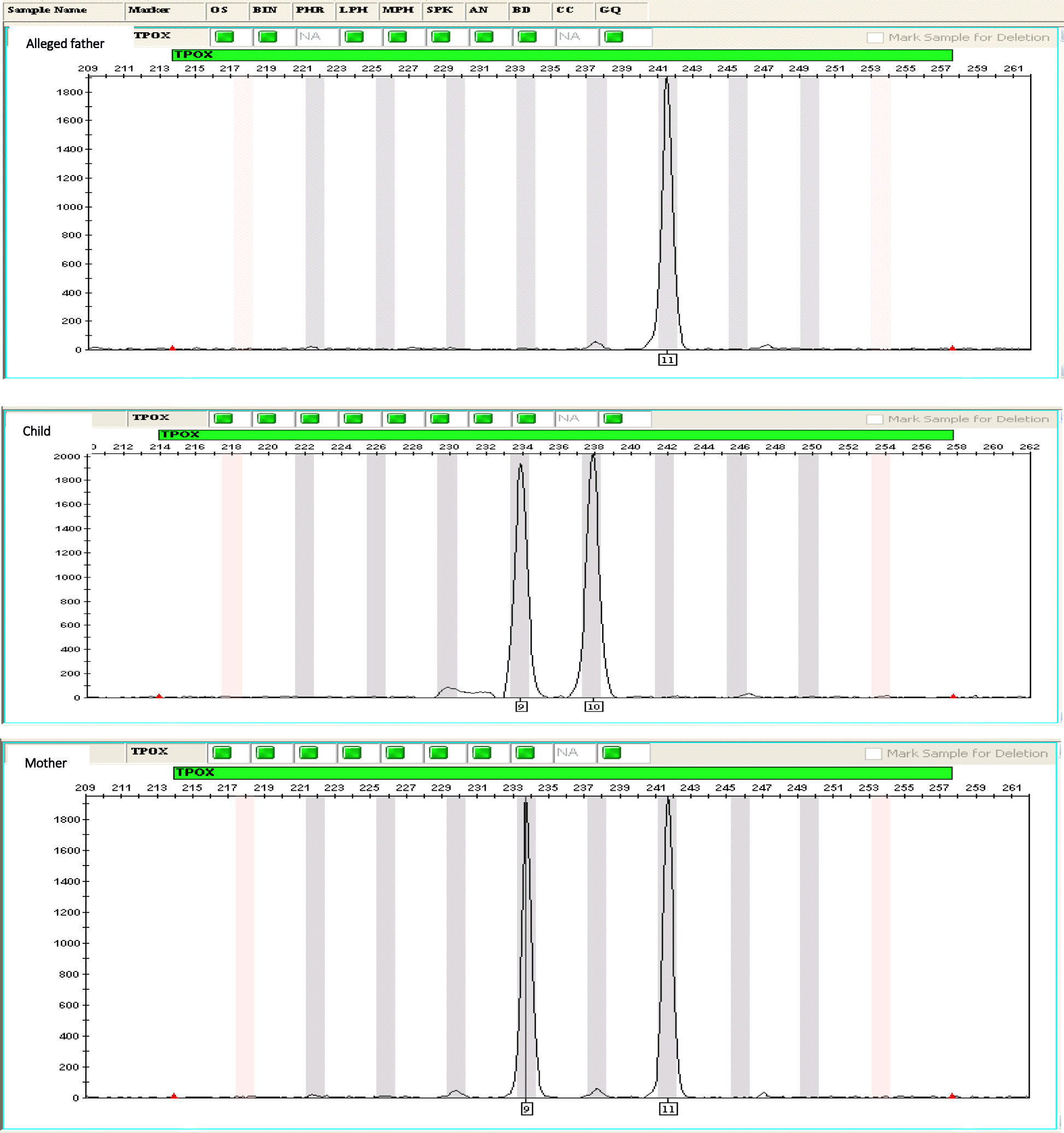
Task: Click the Child GQ green quality flag
Action: coord(613,419)
